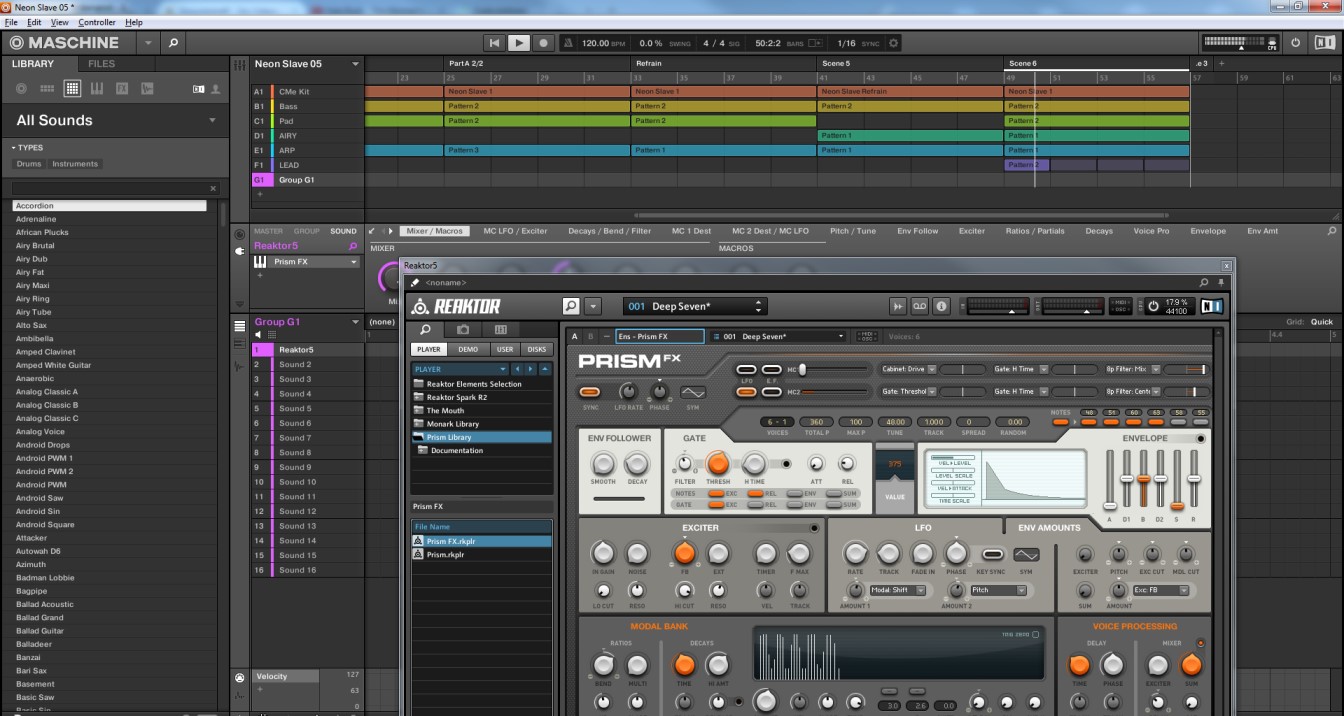Select snapshot bank A in the Reaktor instrument header
Screen dimensions: 1344x716
tap(575, 337)
